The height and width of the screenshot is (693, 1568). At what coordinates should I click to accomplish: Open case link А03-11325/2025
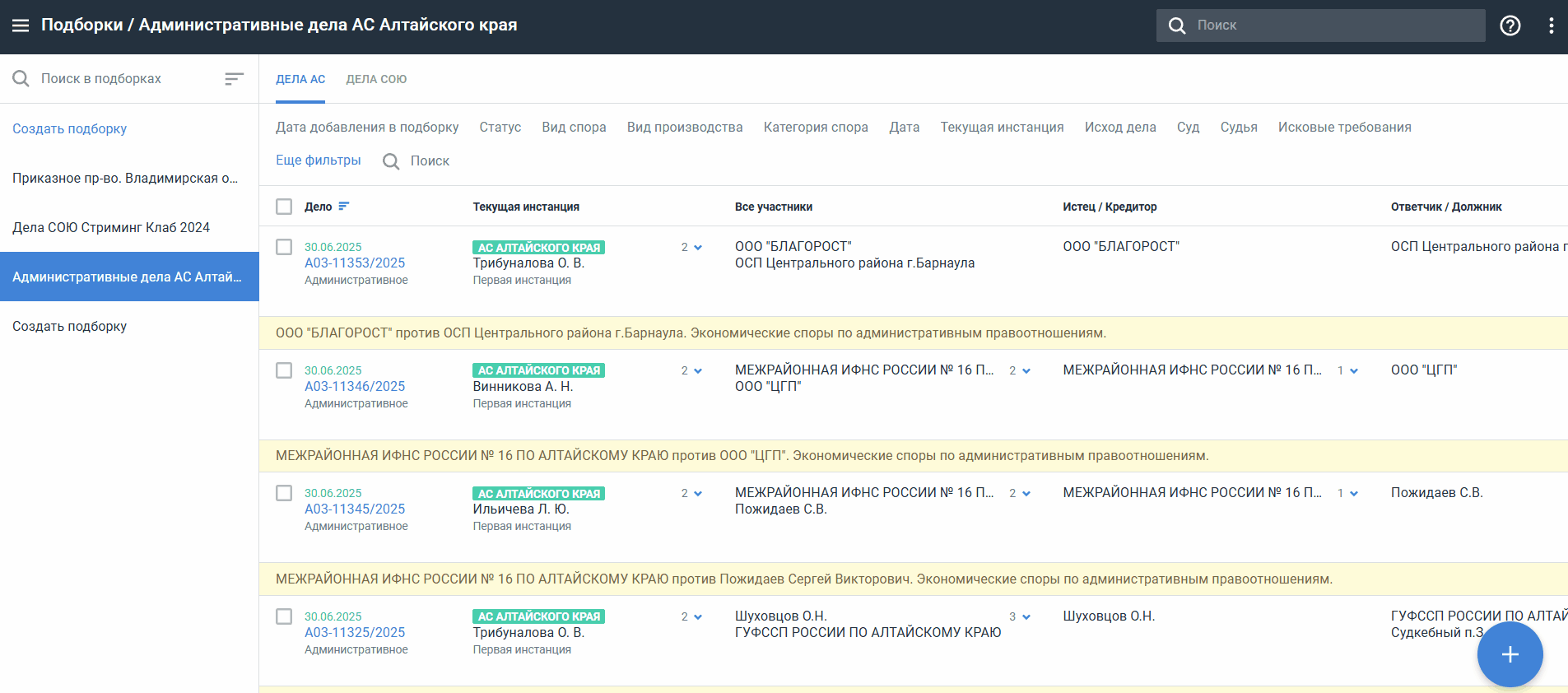355,632
